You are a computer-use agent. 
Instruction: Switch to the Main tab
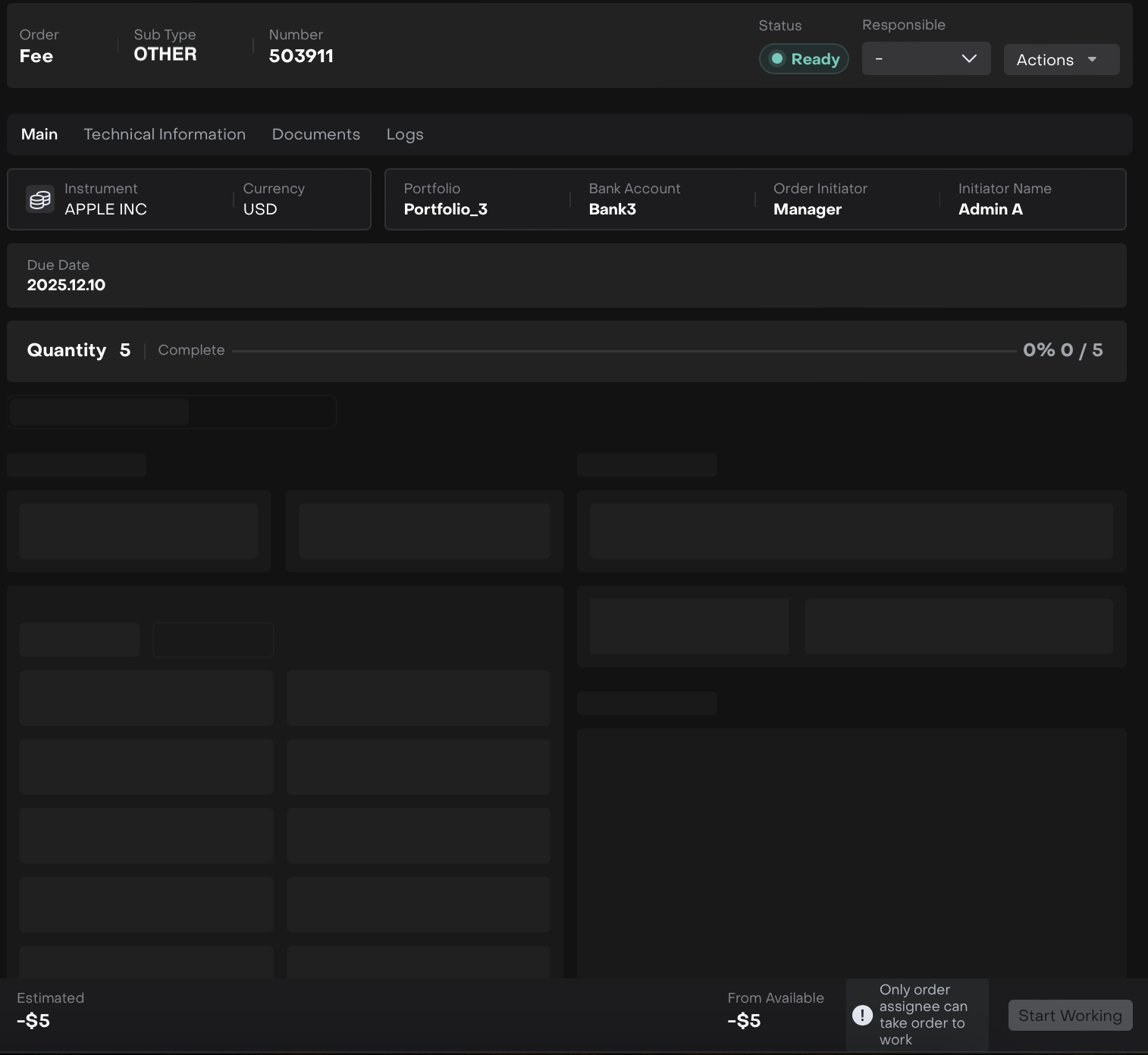pyautogui.click(x=39, y=134)
